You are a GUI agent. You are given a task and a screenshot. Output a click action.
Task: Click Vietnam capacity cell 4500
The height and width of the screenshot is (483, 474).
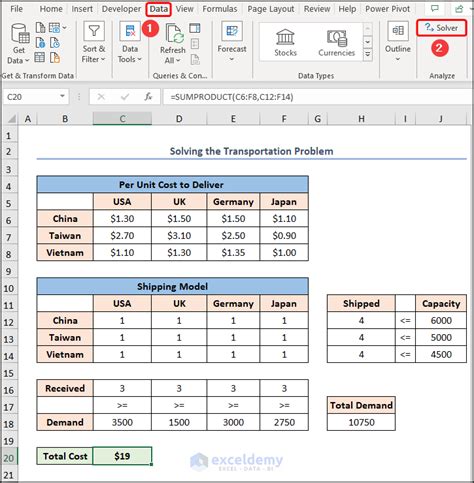(441, 354)
